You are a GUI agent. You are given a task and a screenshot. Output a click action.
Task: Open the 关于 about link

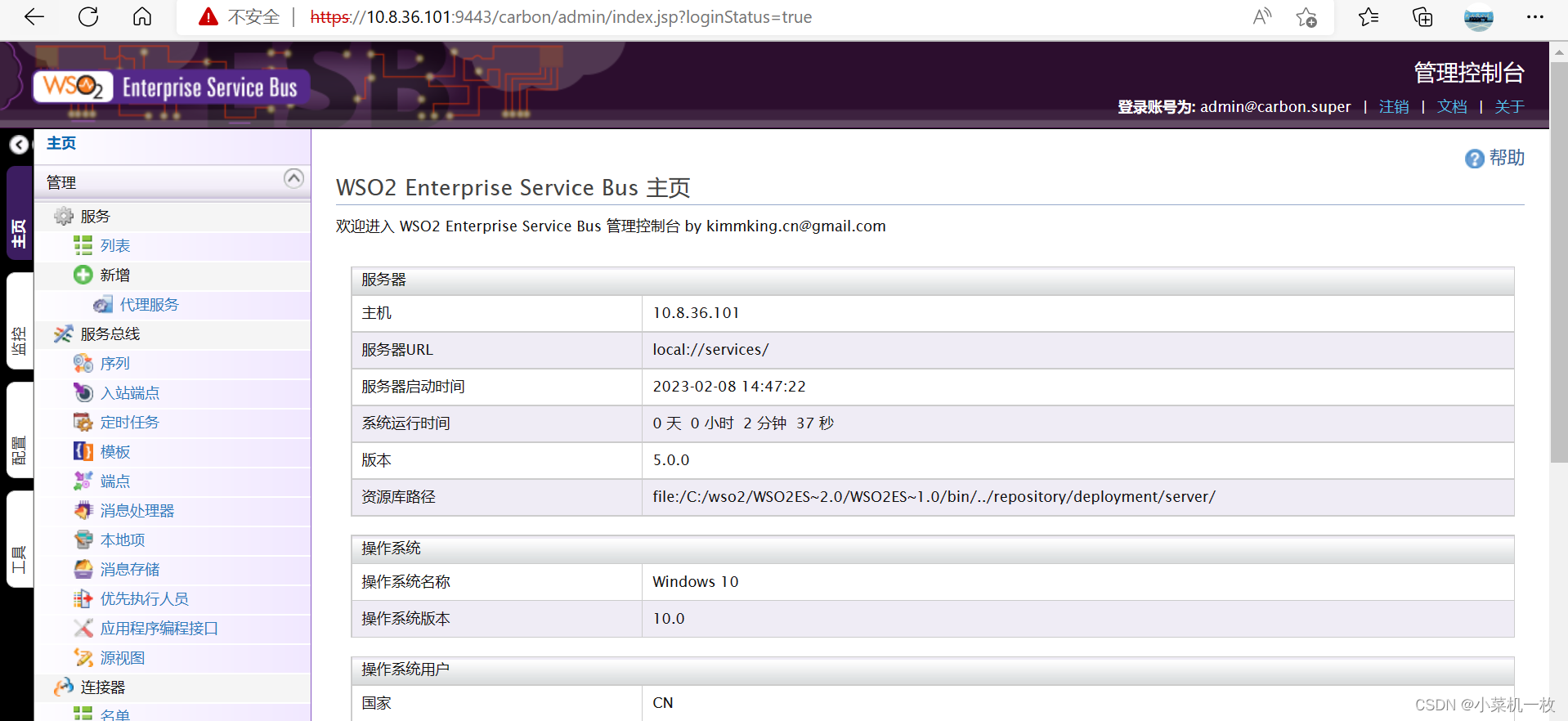[x=1509, y=107]
